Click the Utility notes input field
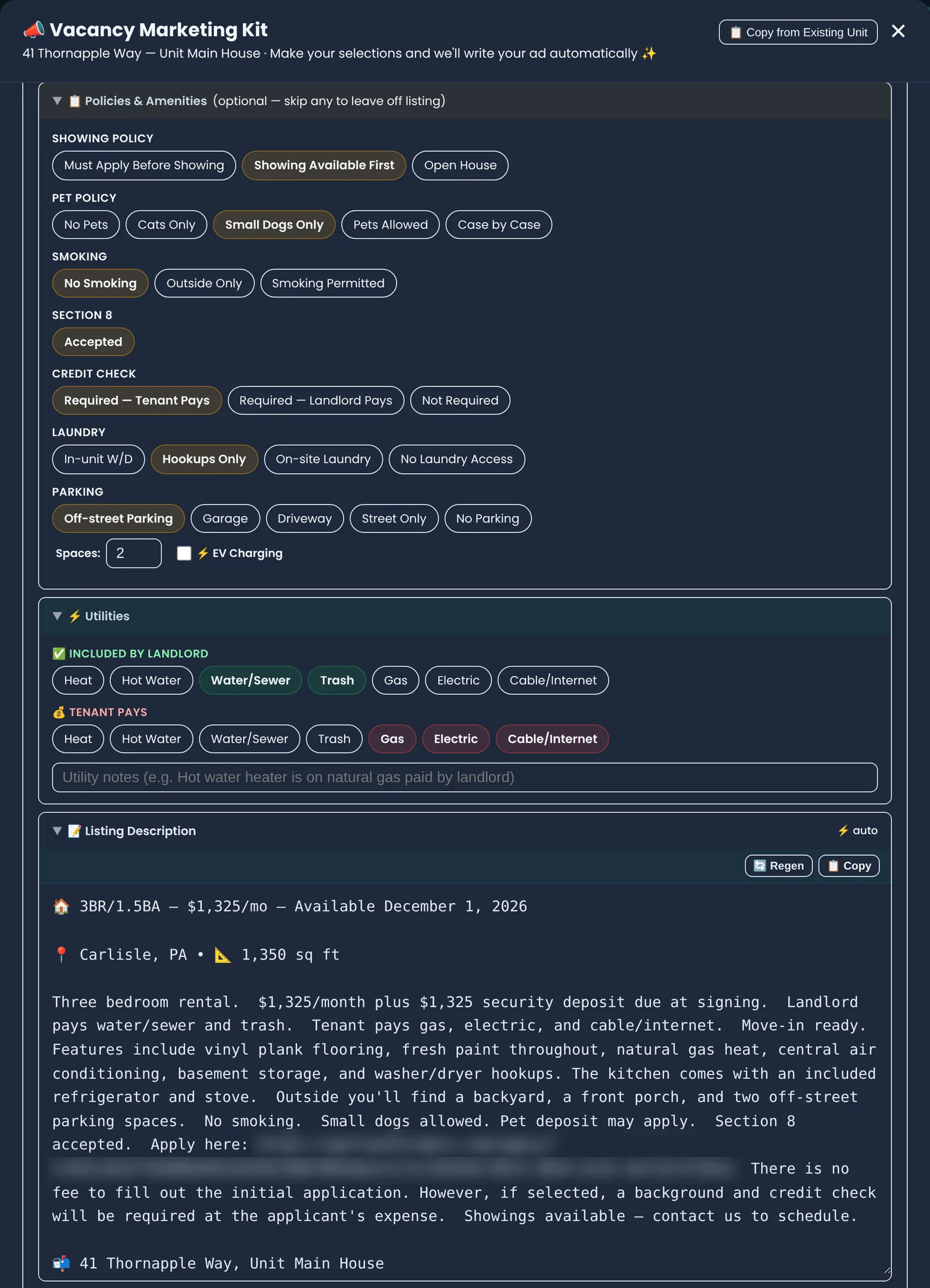This screenshot has height=1288, width=930. click(464, 778)
